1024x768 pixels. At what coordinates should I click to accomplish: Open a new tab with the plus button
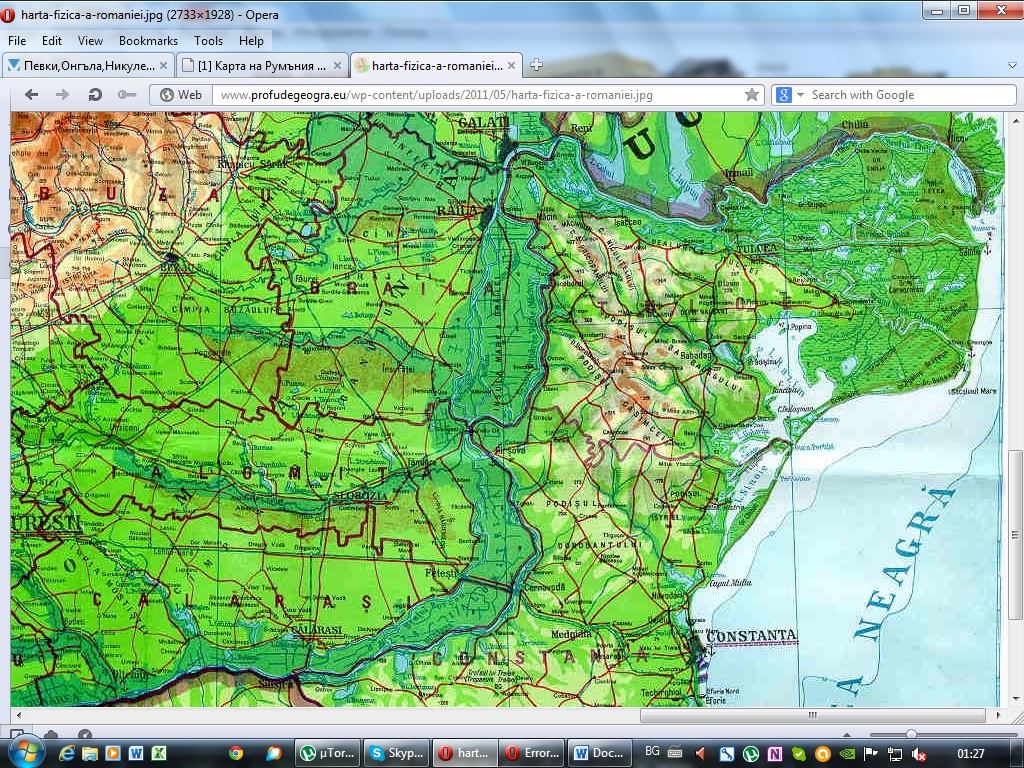[x=536, y=66]
